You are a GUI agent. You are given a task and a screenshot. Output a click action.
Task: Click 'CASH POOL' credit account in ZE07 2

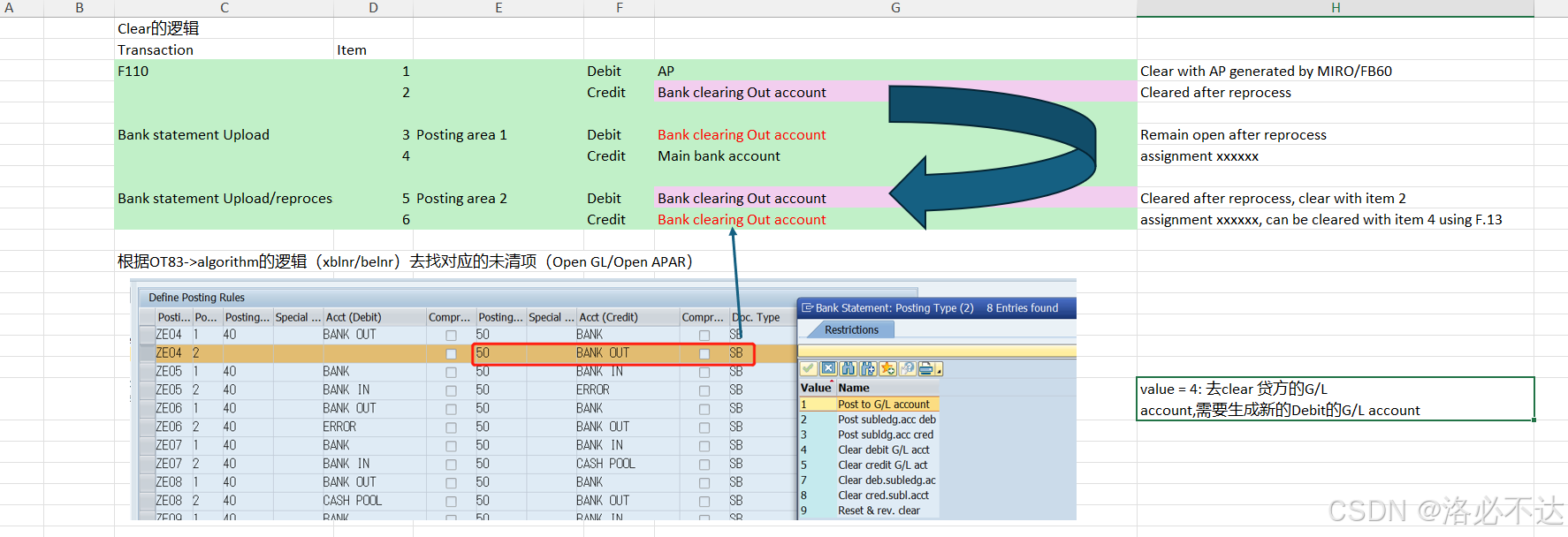[x=605, y=464]
